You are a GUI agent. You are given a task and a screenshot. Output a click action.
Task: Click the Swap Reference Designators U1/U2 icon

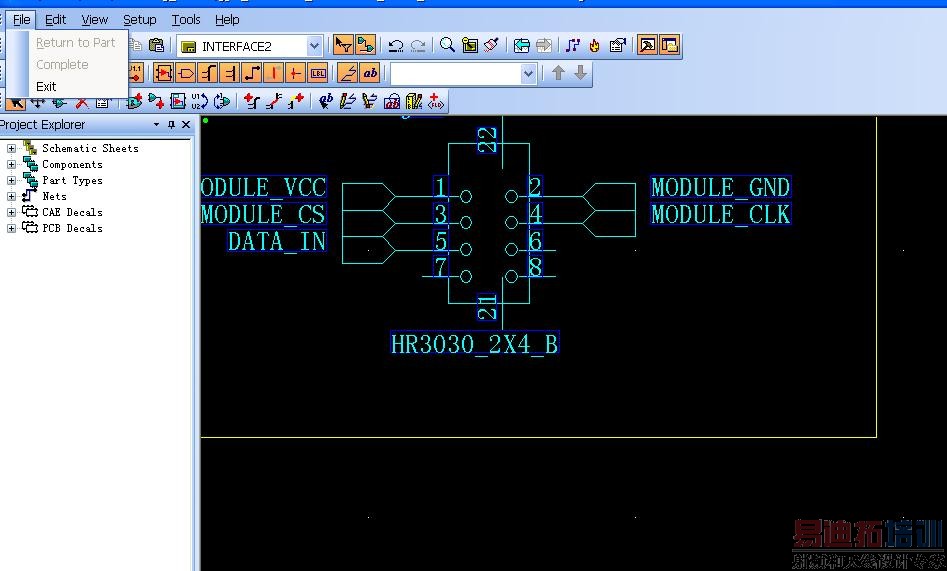[x=199, y=101]
